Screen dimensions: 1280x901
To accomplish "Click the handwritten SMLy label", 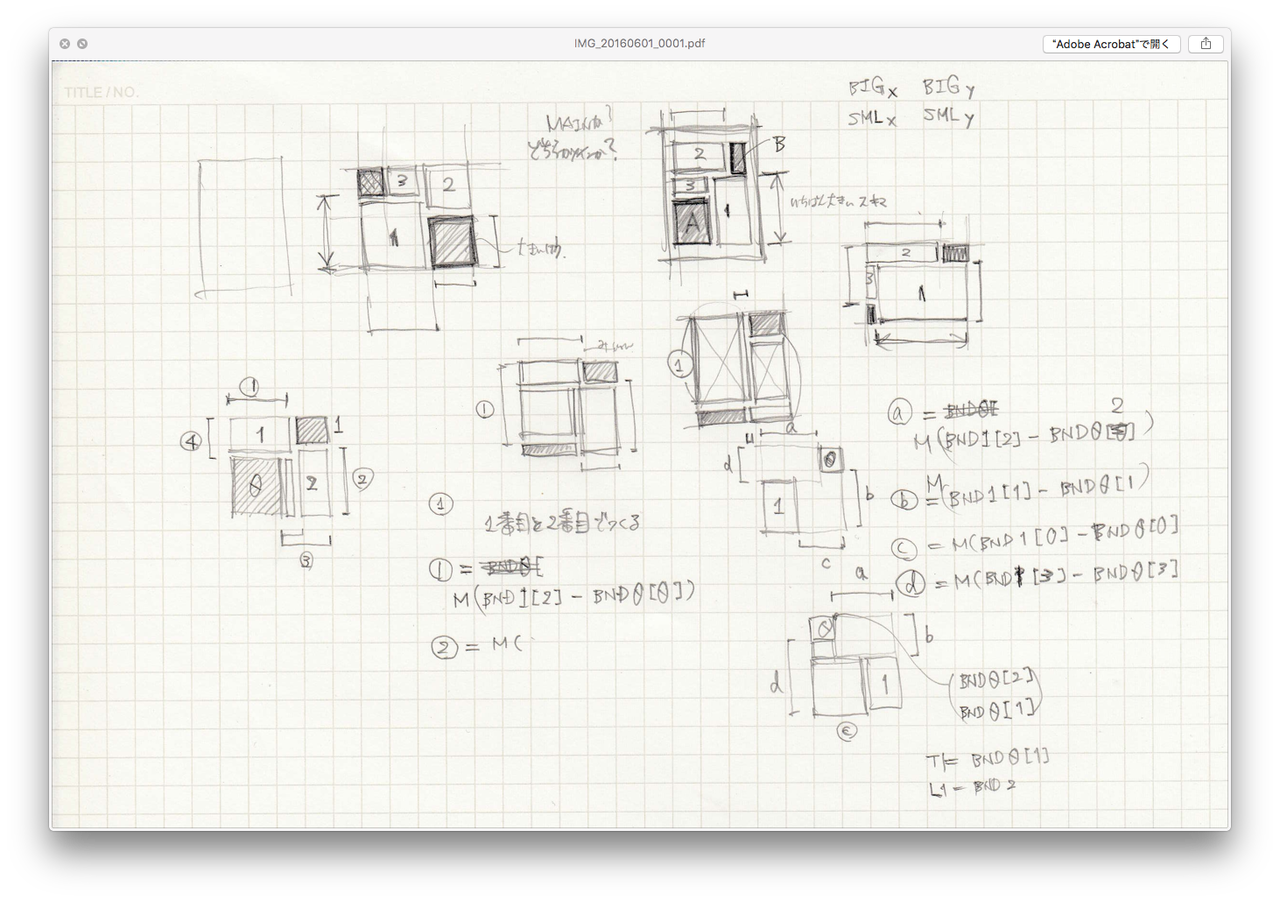I will (x=949, y=117).
